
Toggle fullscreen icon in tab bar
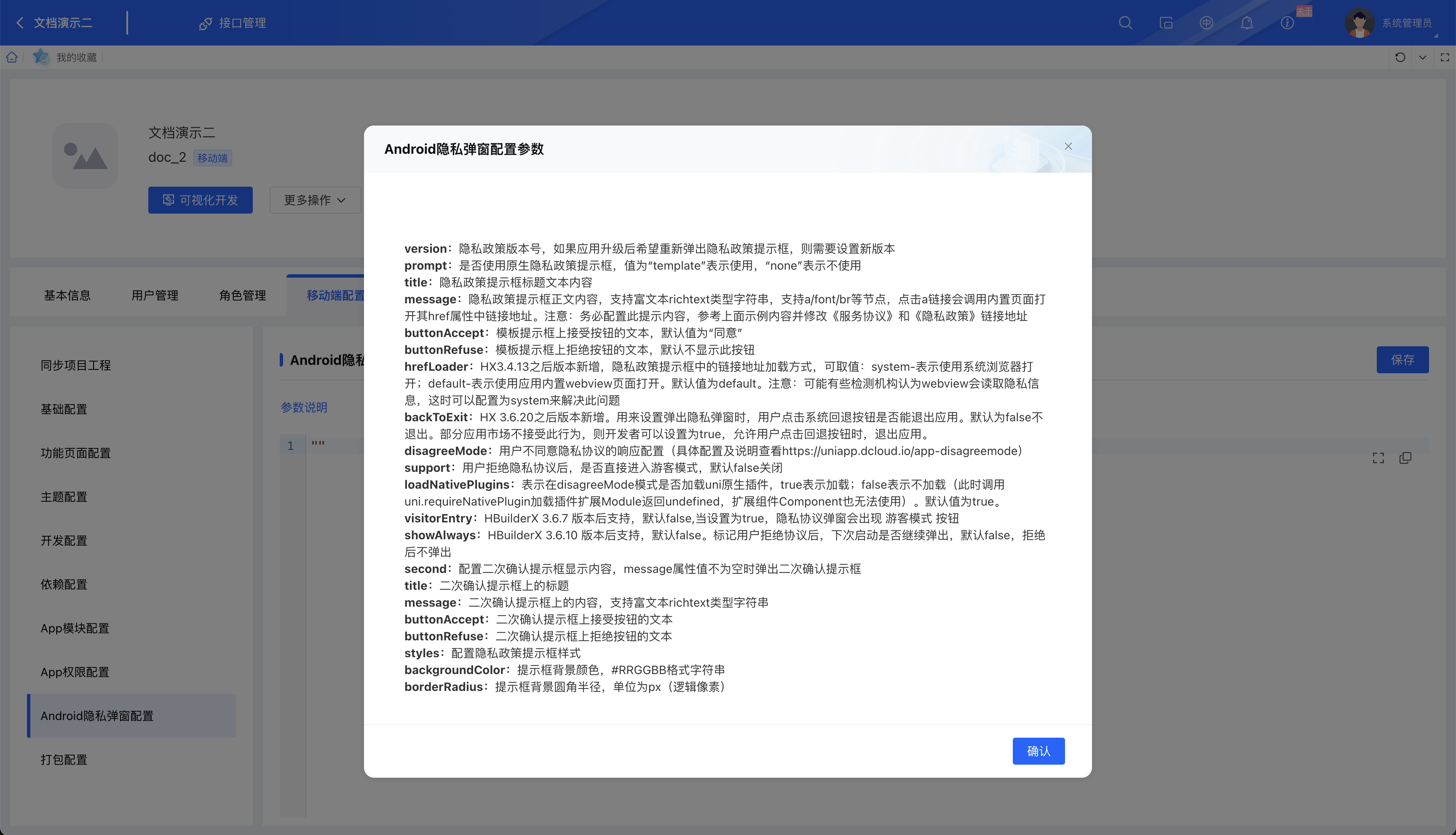tap(1445, 57)
